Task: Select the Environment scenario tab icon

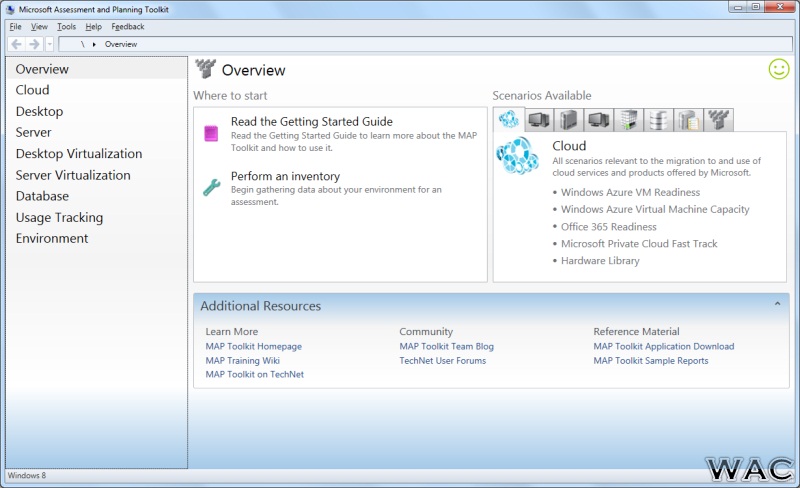Action: click(718, 120)
